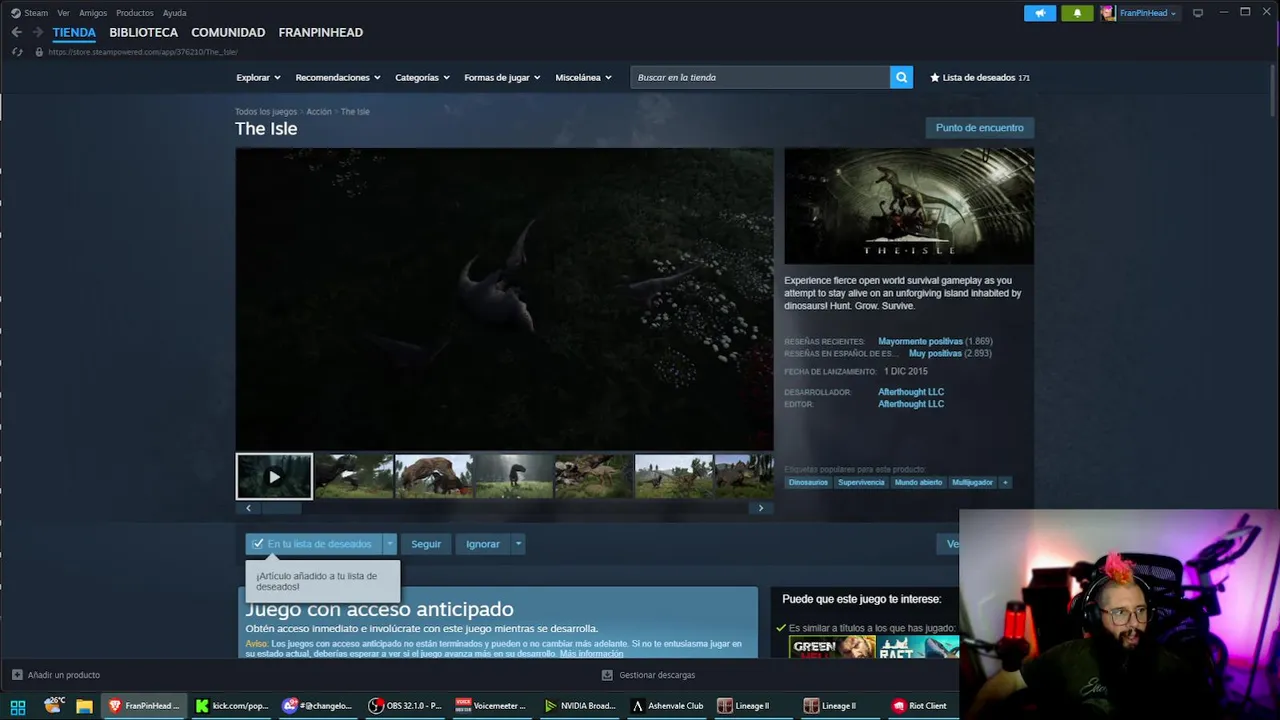Viewport: 1280px width, 720px height.
Task: Click the Más información link
Action: coord(591,654)
